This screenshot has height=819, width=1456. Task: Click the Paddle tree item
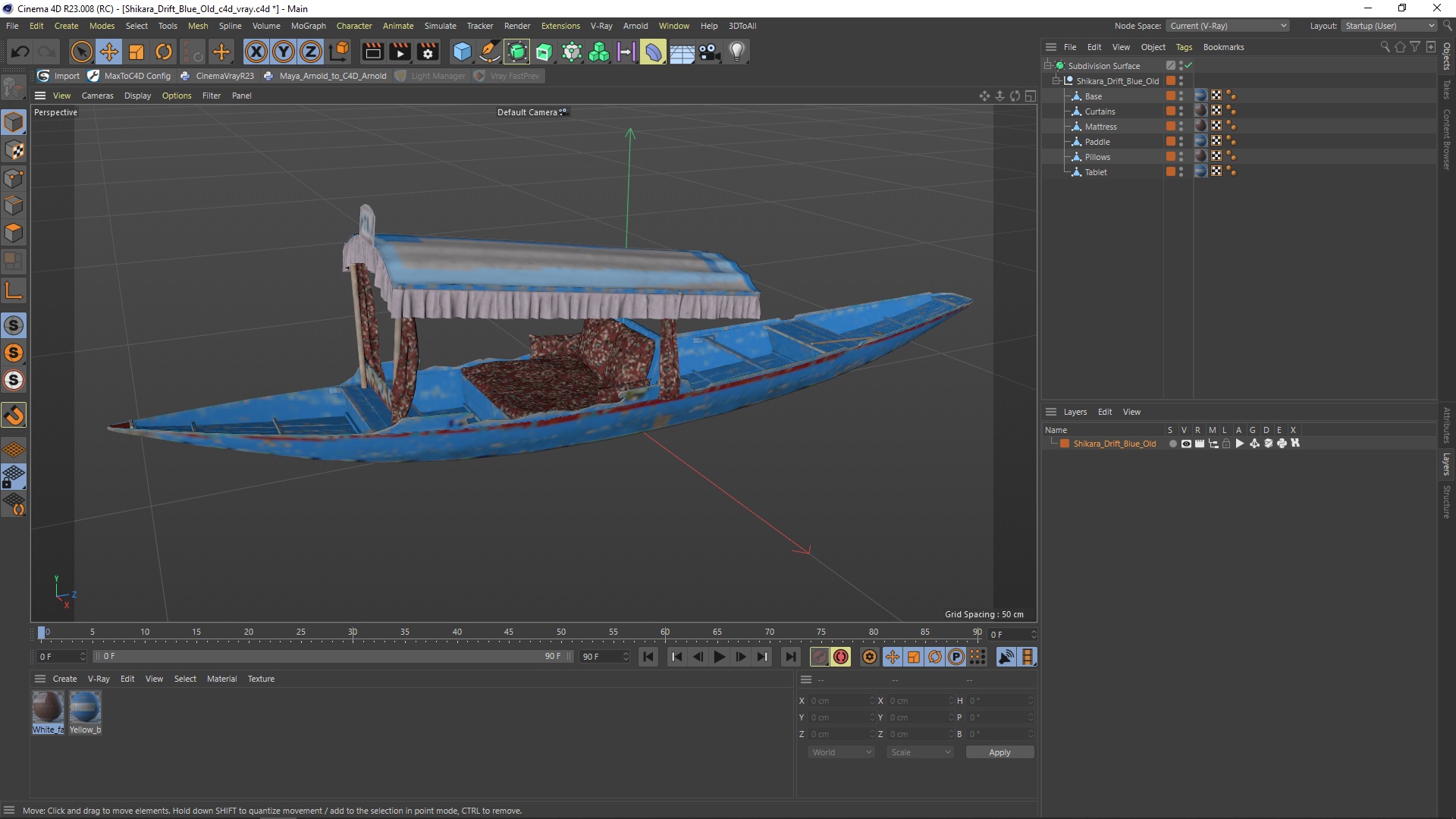[1097, 141]
